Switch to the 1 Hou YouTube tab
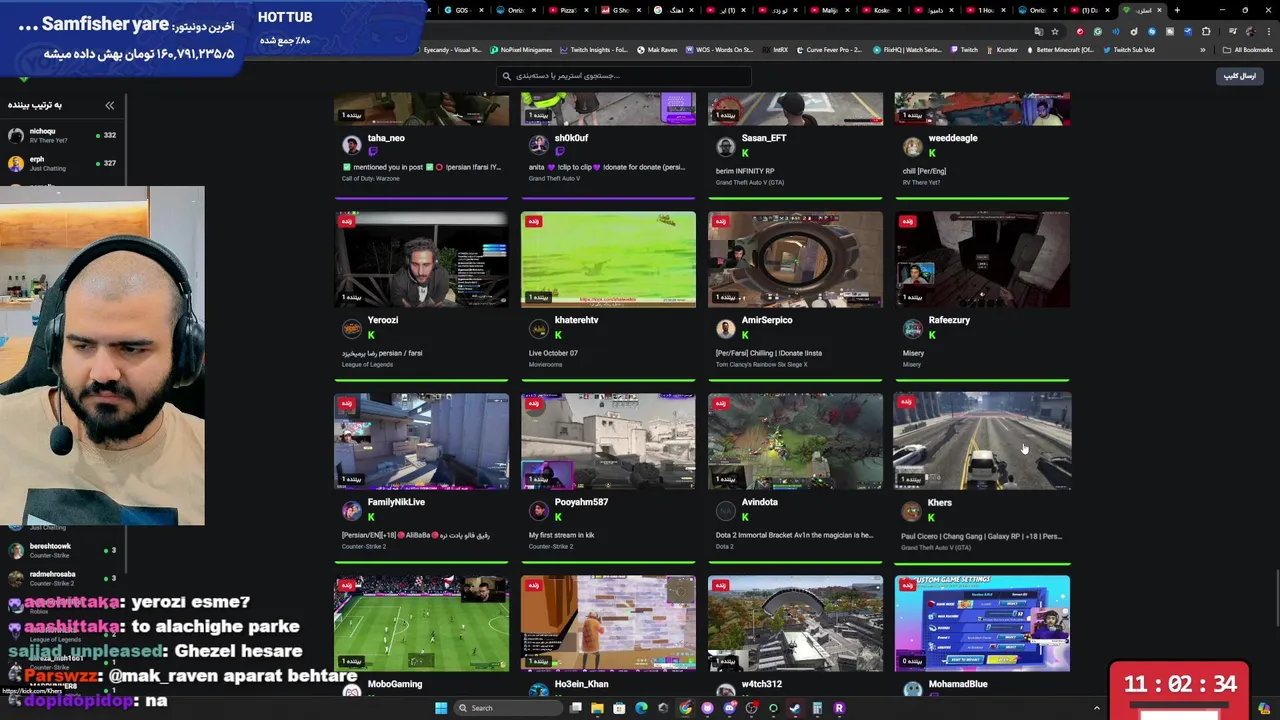Screen dimensions: 1280x720 pyautogui.click(x=985, y=10)
